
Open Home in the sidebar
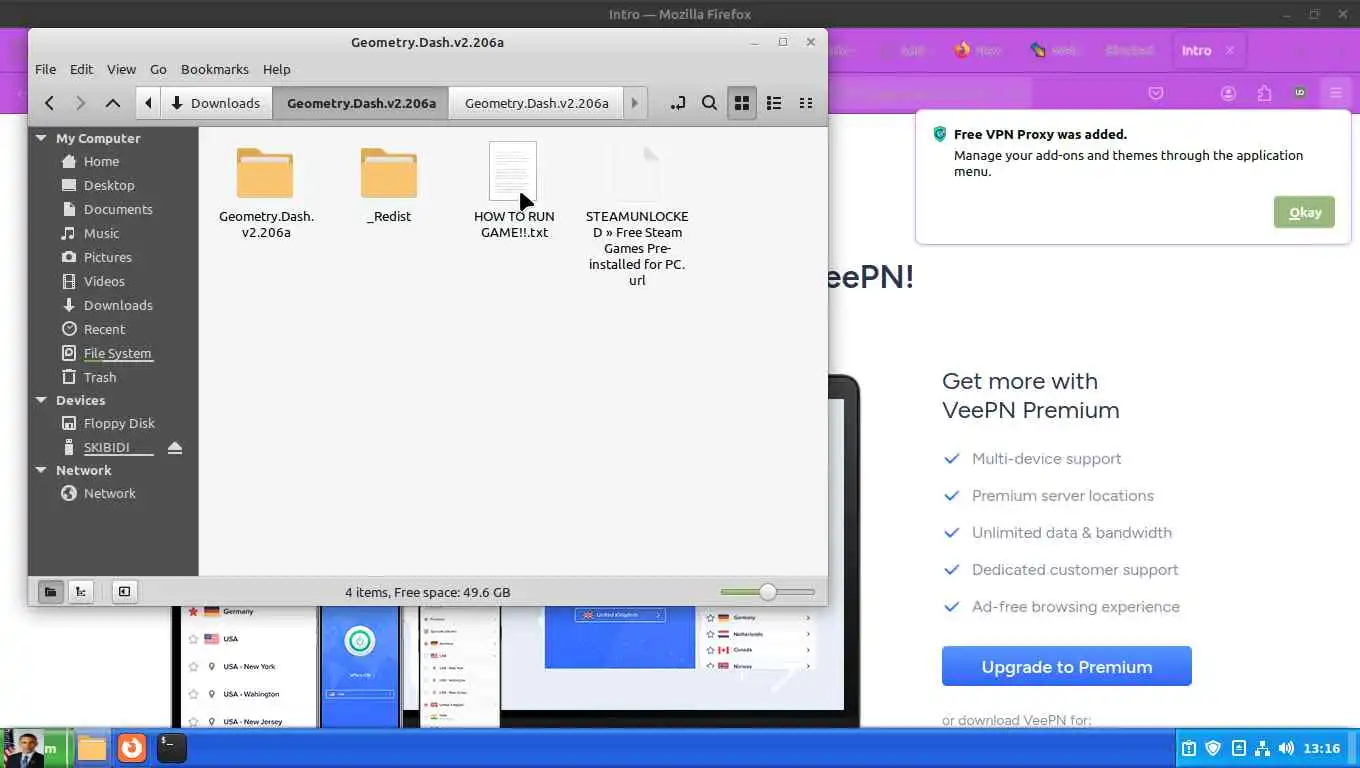pyautogui.click(x=101, y=161)
